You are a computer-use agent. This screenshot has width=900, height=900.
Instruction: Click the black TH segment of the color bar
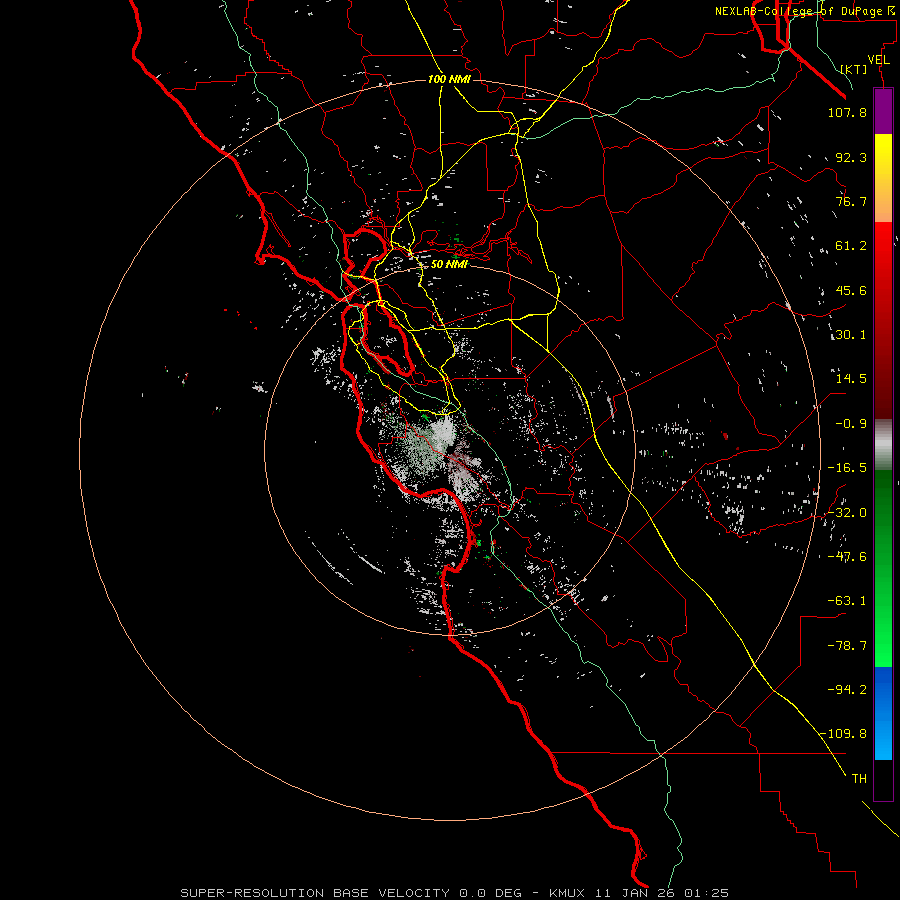tap(883, 780)
